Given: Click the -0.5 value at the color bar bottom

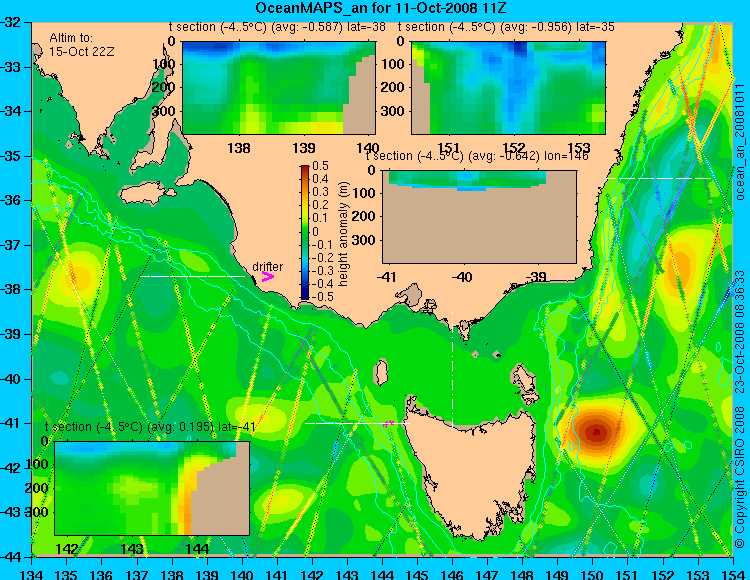Looking at the screenshot, I should (x=320, y=296).
